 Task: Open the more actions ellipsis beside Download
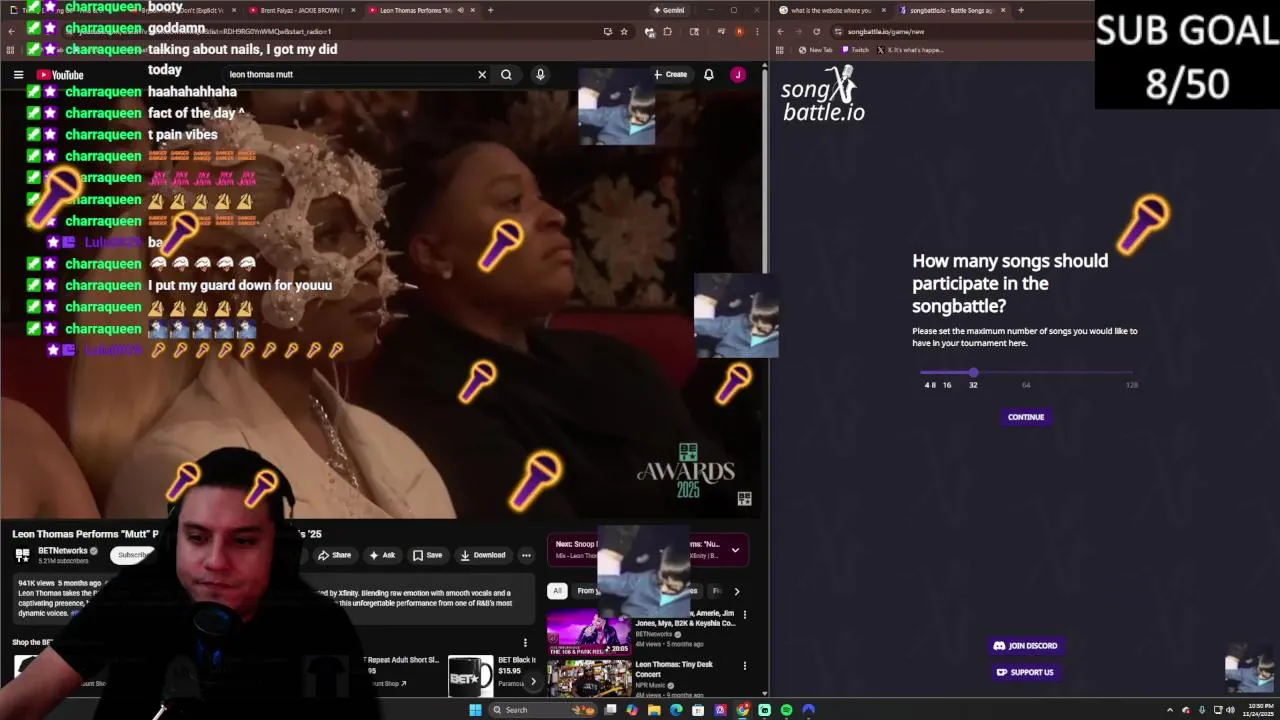[x=526, y=555]
